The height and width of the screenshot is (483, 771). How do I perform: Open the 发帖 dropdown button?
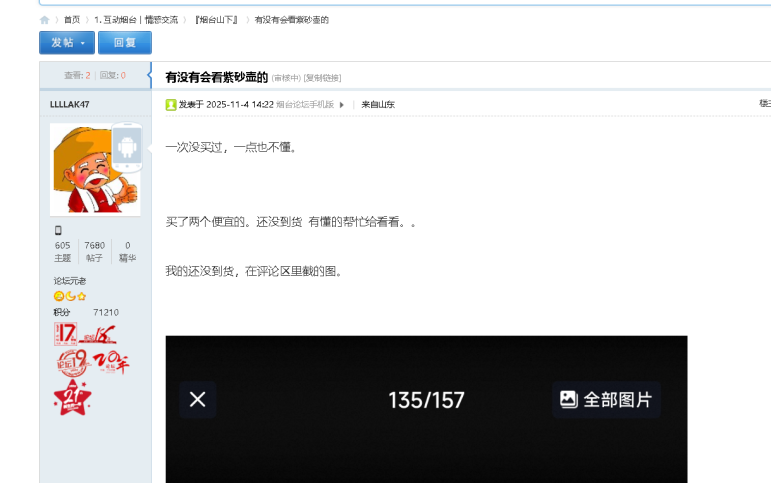(67, 43)
